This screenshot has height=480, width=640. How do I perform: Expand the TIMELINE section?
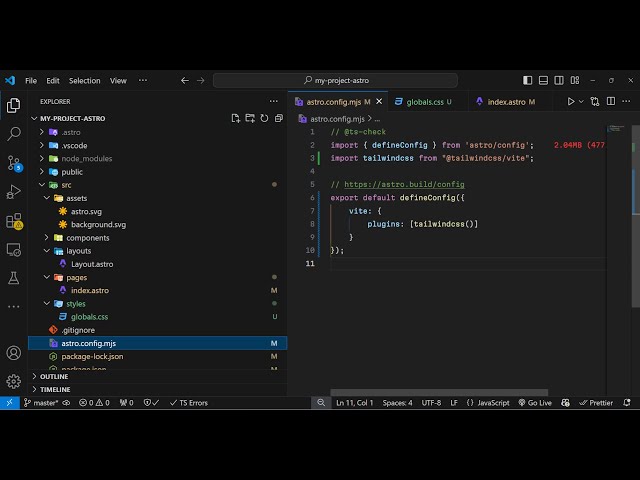tap(158, 389)
